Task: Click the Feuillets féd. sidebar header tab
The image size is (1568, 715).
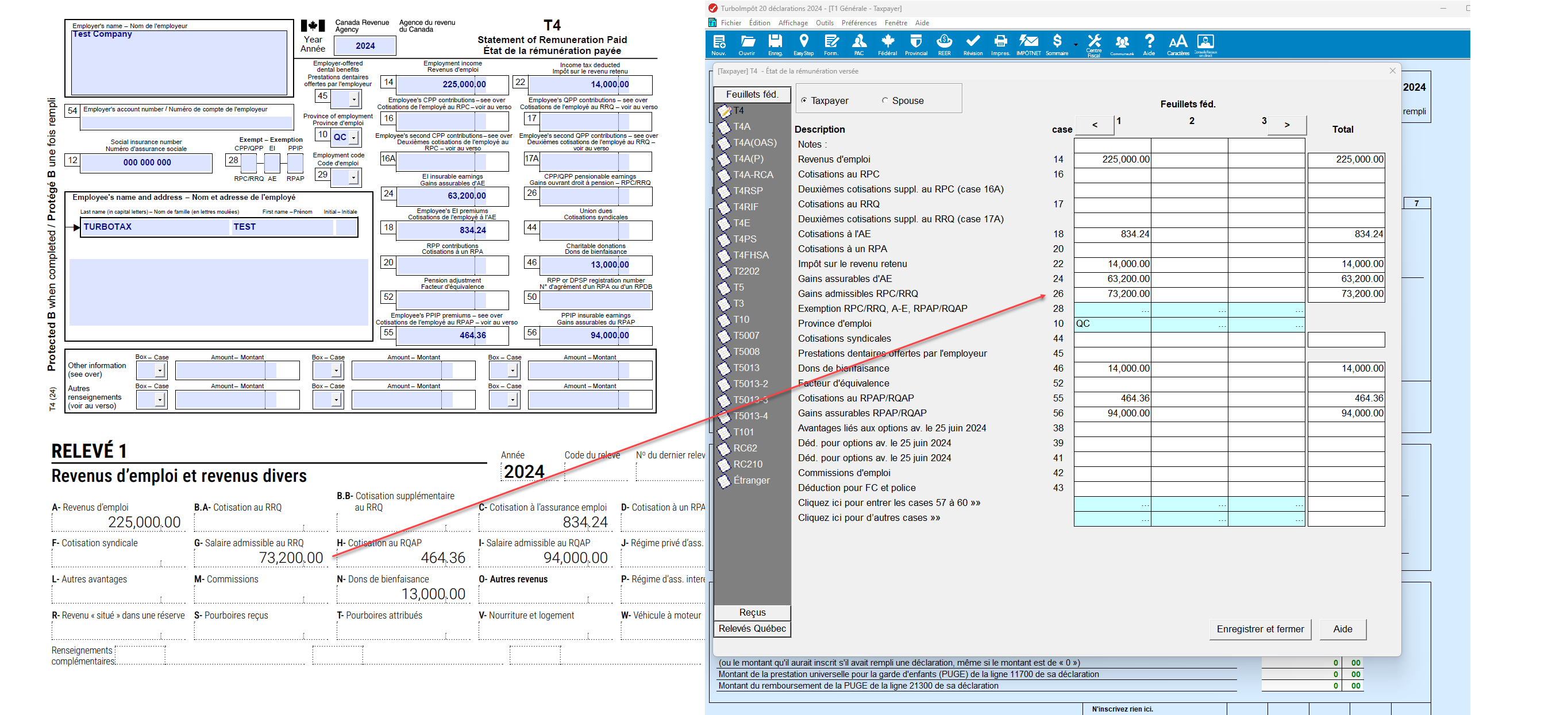Action: [752, 94]
